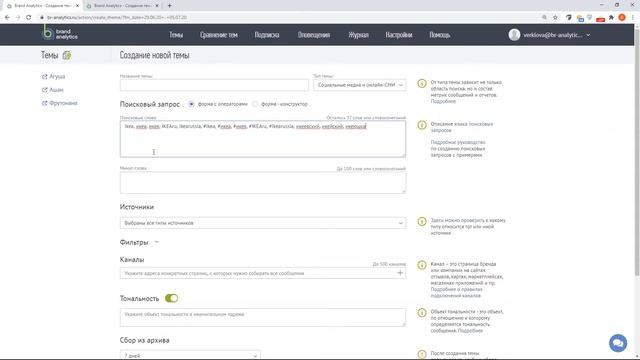
Task: Open the browser extensions puzzle icon
Action: point(611,18)
